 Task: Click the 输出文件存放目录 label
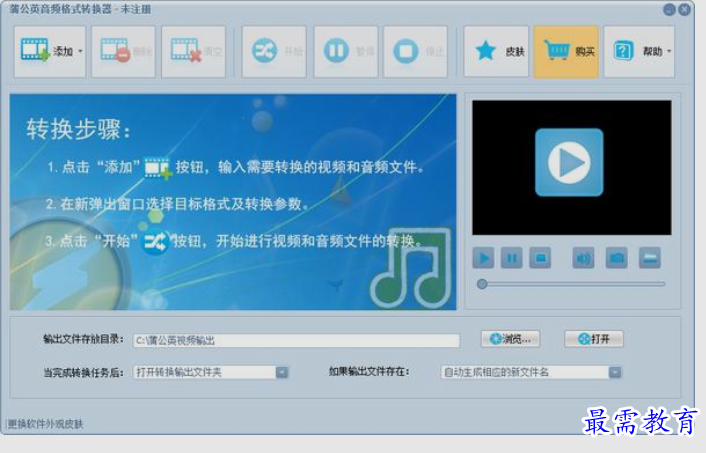pos(83,340)
